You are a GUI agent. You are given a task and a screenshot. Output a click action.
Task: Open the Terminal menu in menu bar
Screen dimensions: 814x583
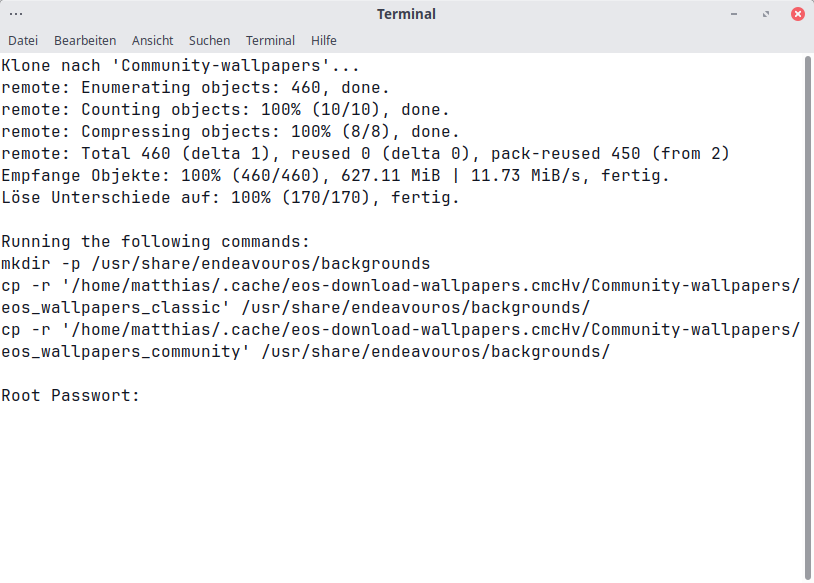[270, 41]
